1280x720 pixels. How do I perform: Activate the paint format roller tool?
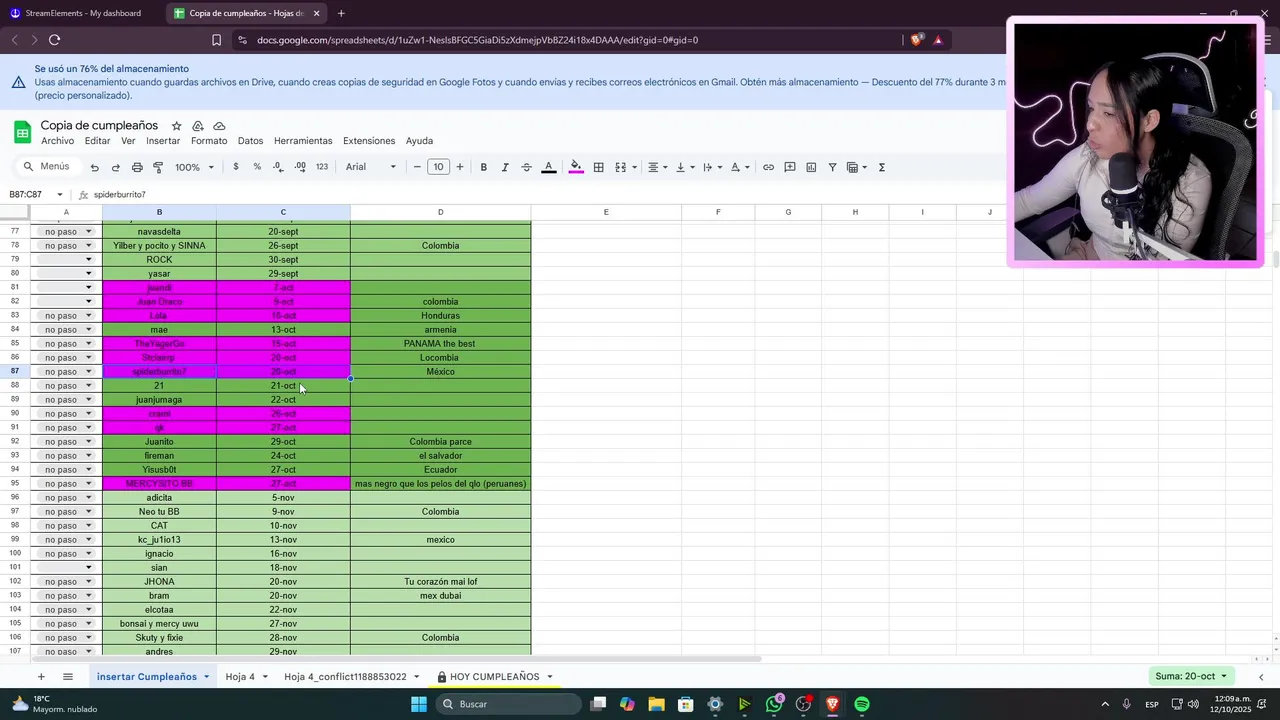click(x=158, y=167)
